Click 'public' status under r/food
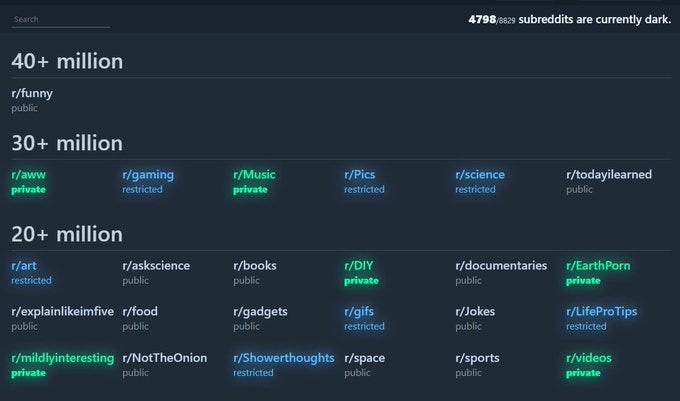680x401 pixels. coord(135,327)
